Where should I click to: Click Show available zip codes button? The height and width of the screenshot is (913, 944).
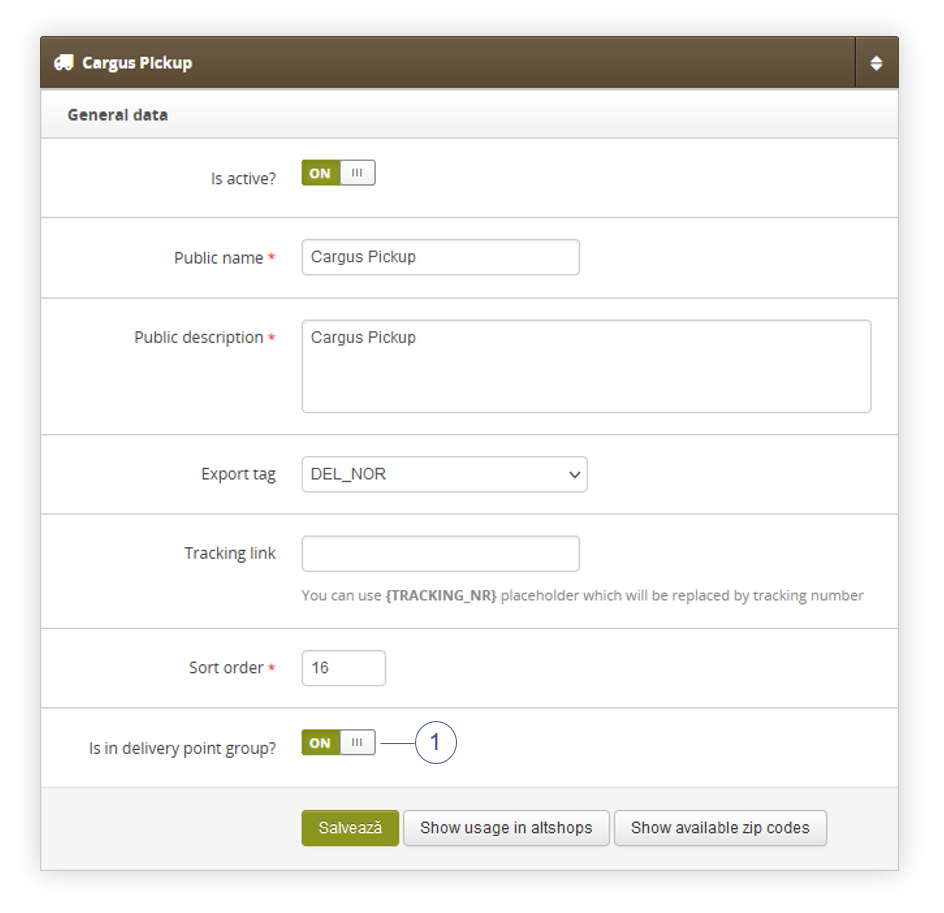(x=720, y=828)
